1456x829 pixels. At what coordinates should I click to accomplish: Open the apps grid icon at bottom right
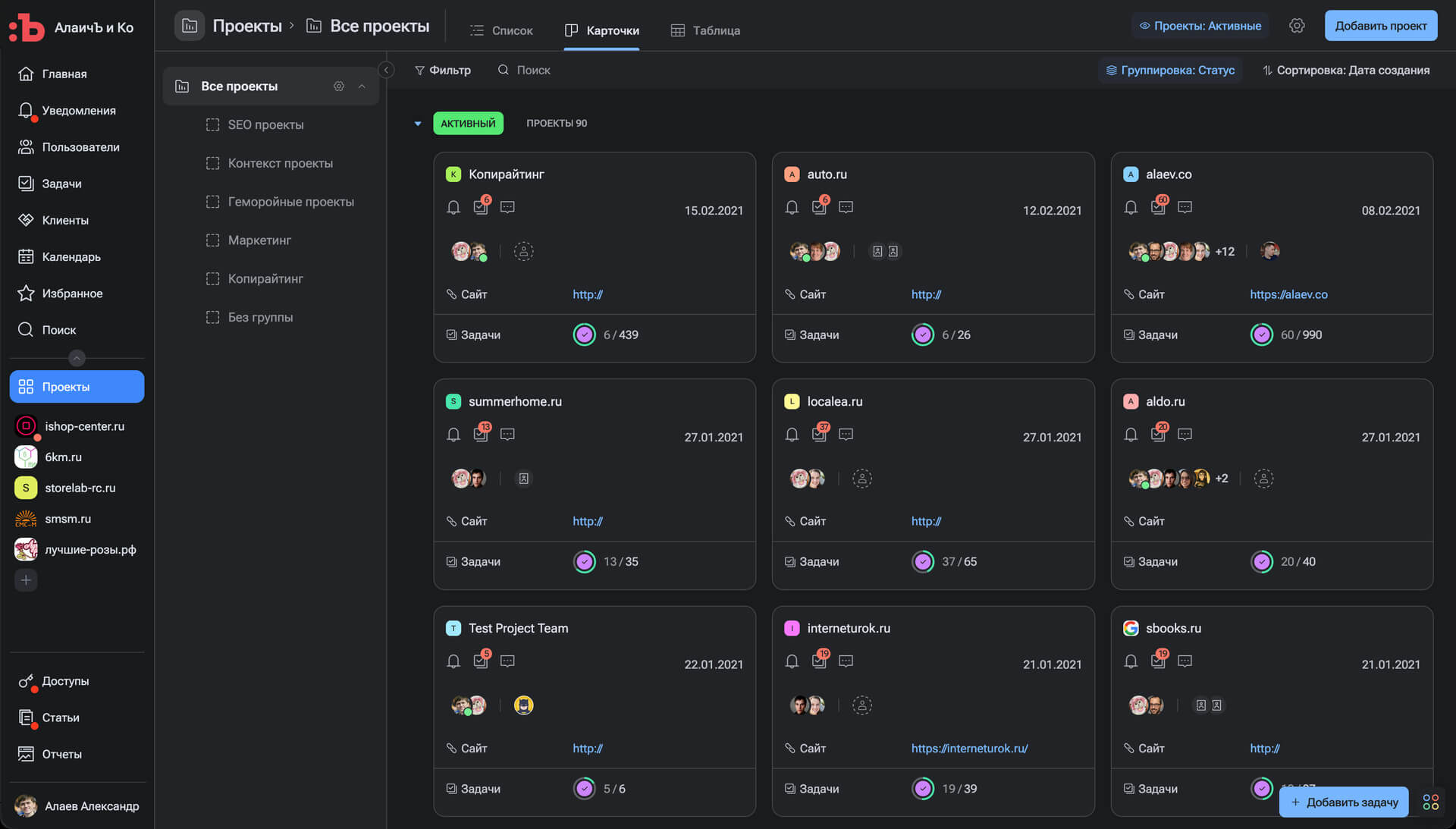tap(1431, 802)
